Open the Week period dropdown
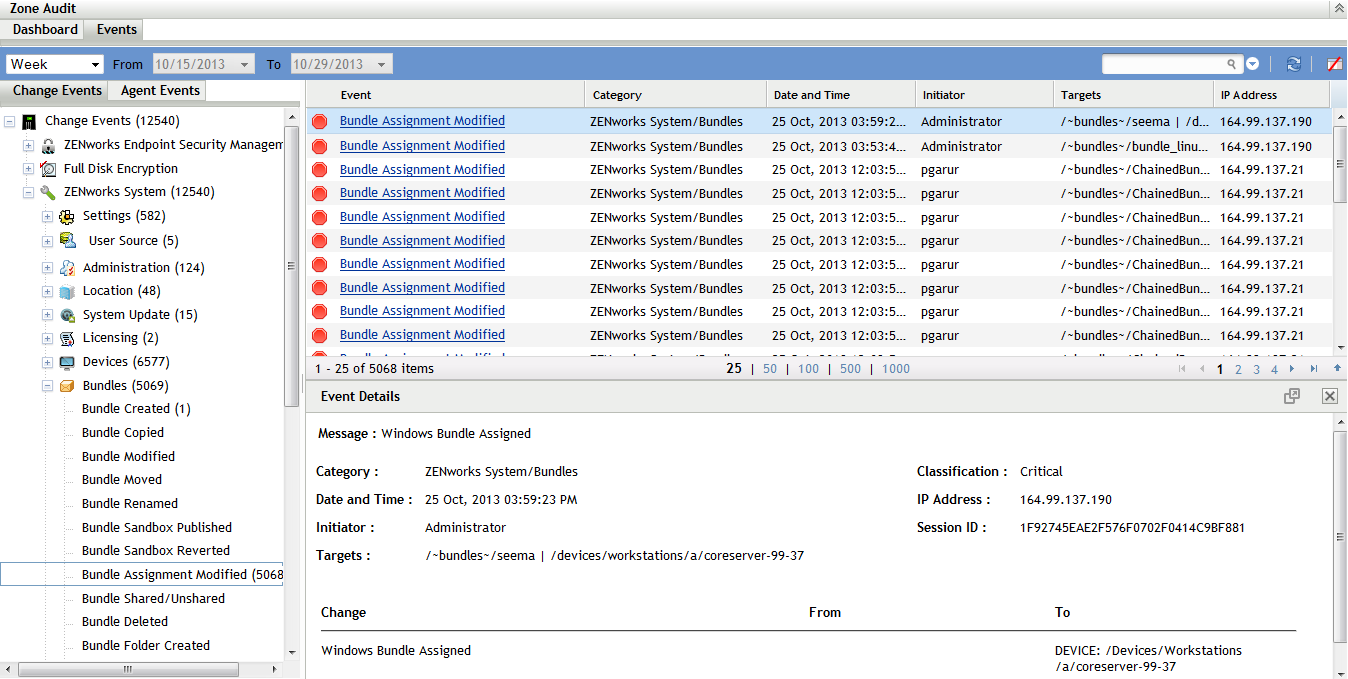The height and width of the screenshot is (679, 1348). [55, 64]
